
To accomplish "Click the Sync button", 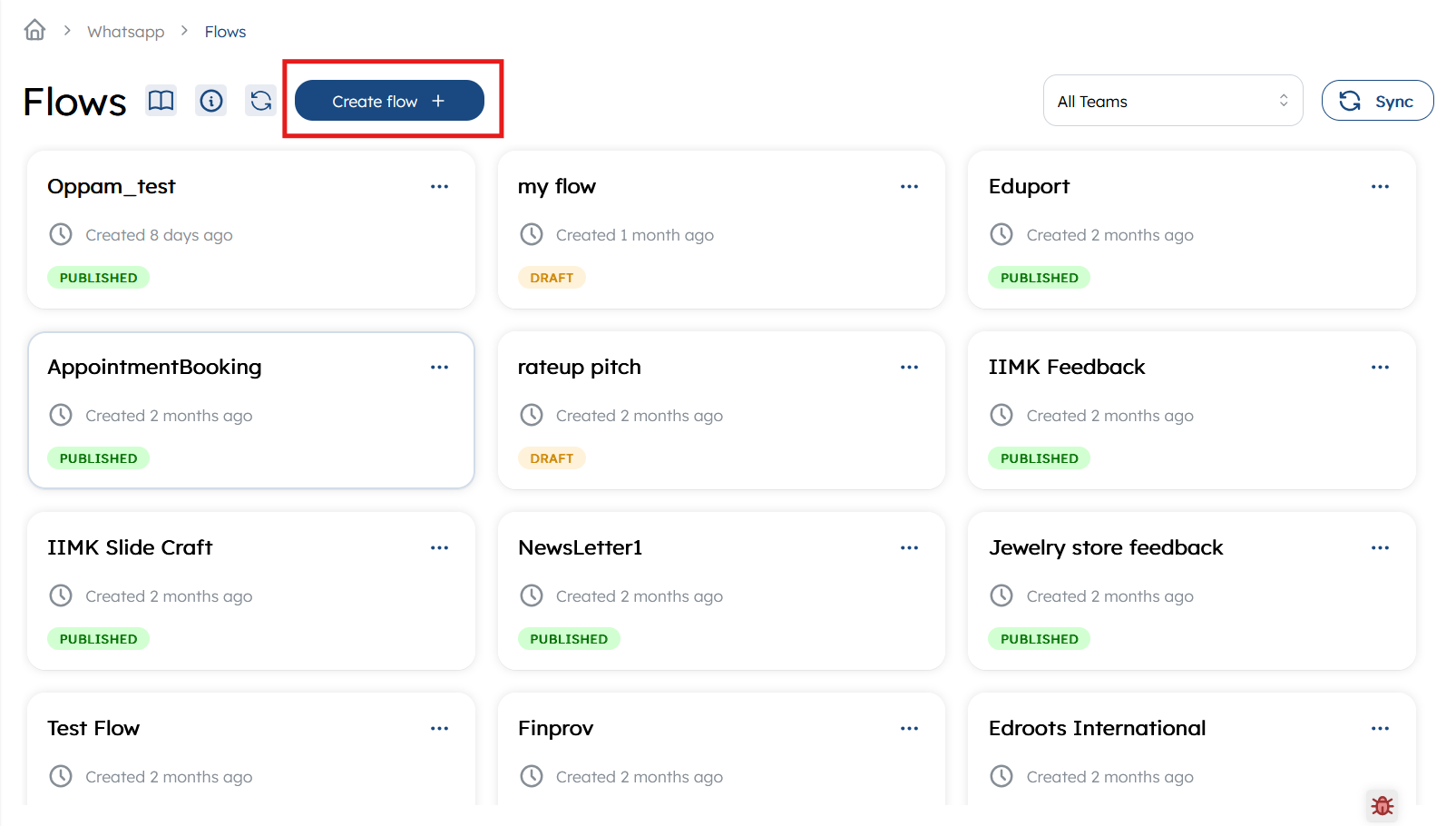I will 1377,101.
